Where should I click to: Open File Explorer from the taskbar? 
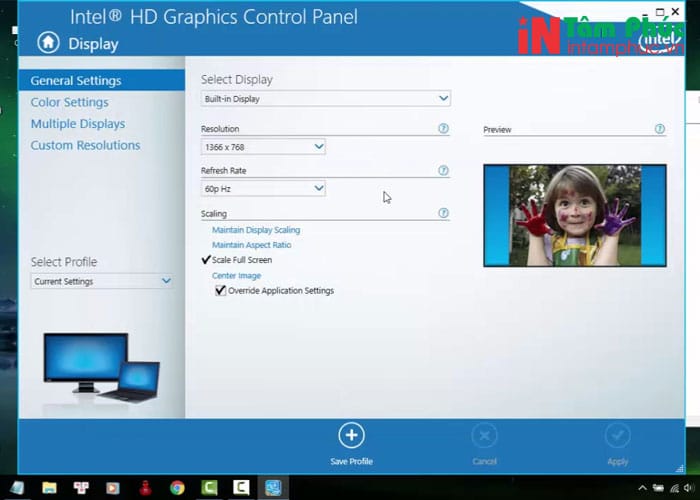49,488
